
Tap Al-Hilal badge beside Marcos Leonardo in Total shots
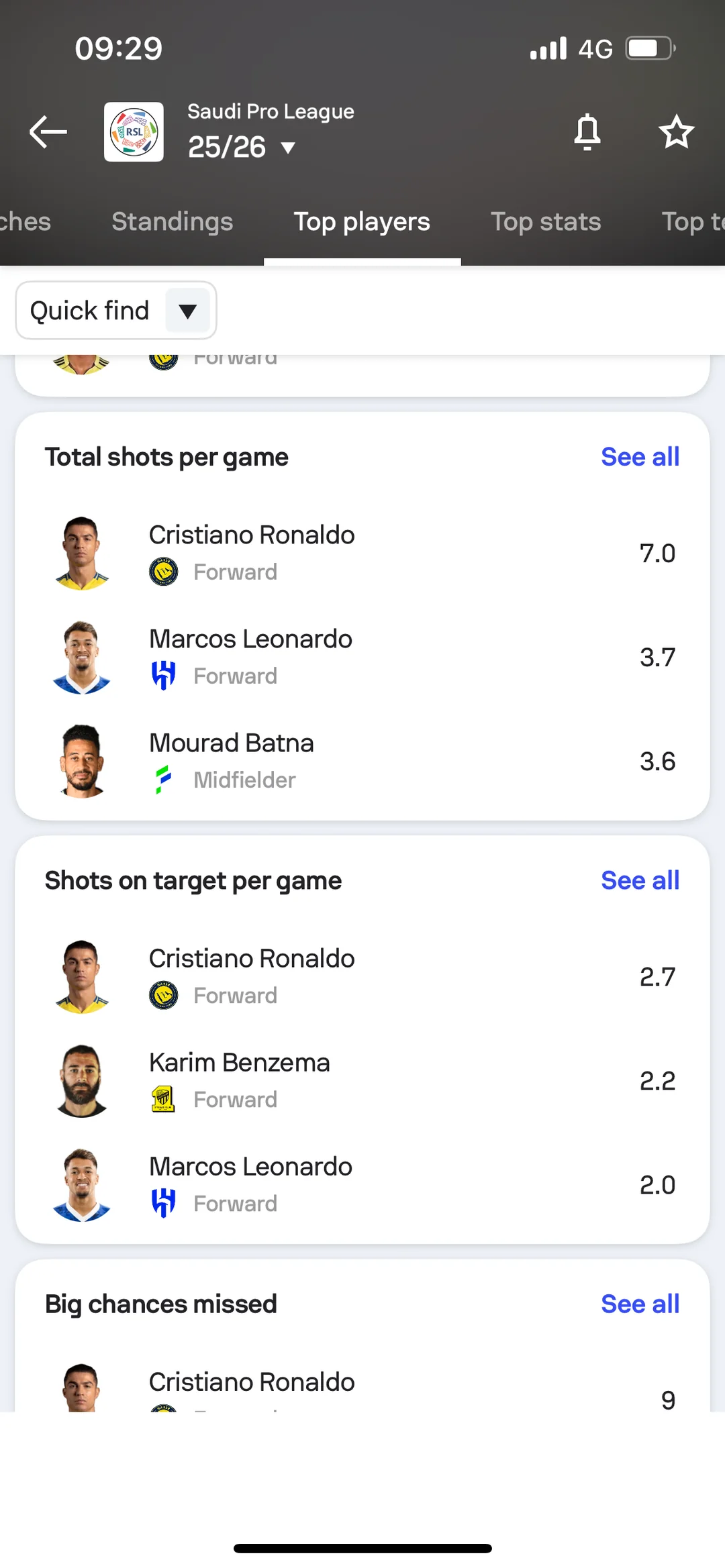pos(163,676)
